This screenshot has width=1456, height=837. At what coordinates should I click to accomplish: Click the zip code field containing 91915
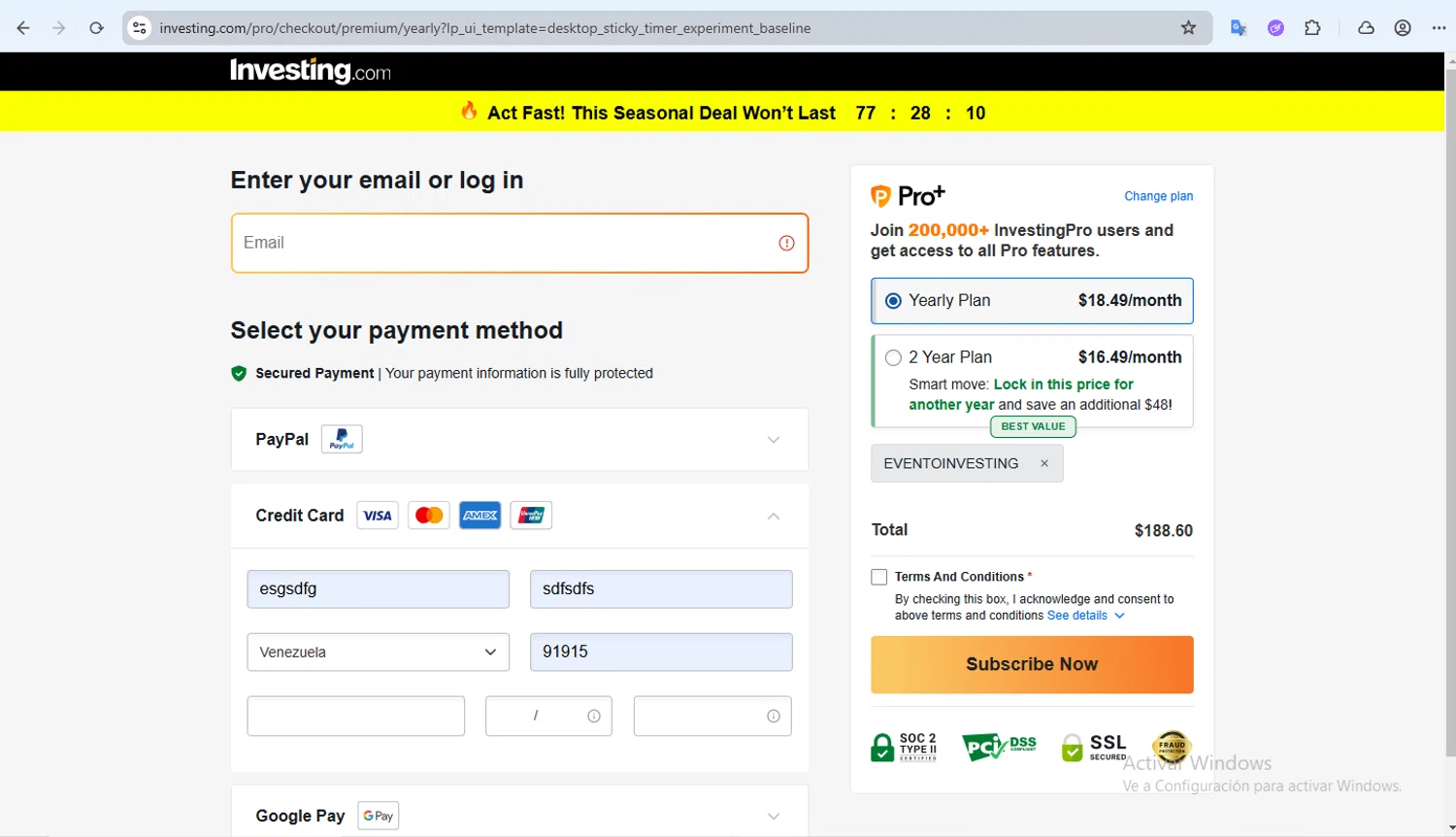[x=661, y=652]
